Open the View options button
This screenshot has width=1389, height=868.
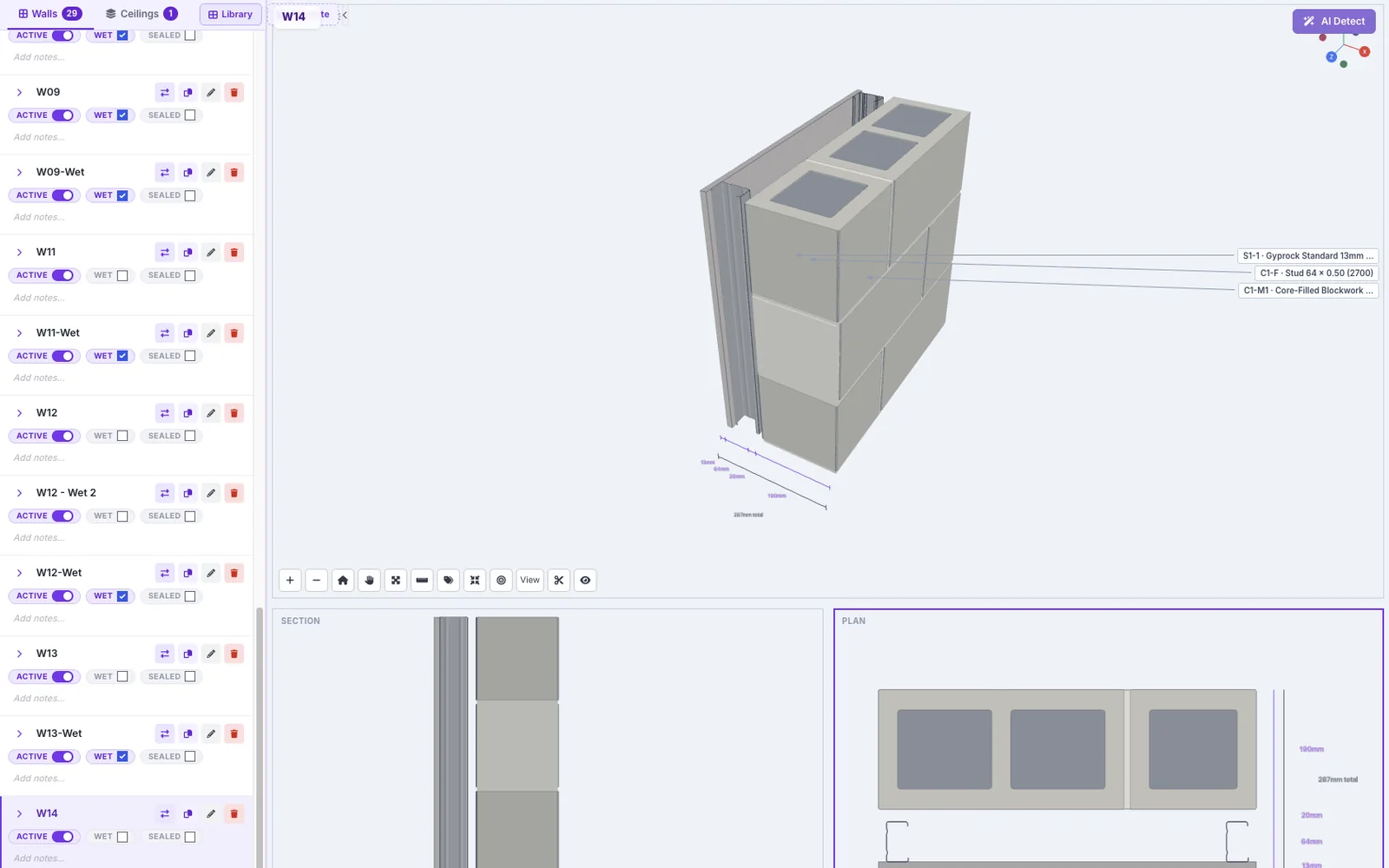(x=530, y=580)
